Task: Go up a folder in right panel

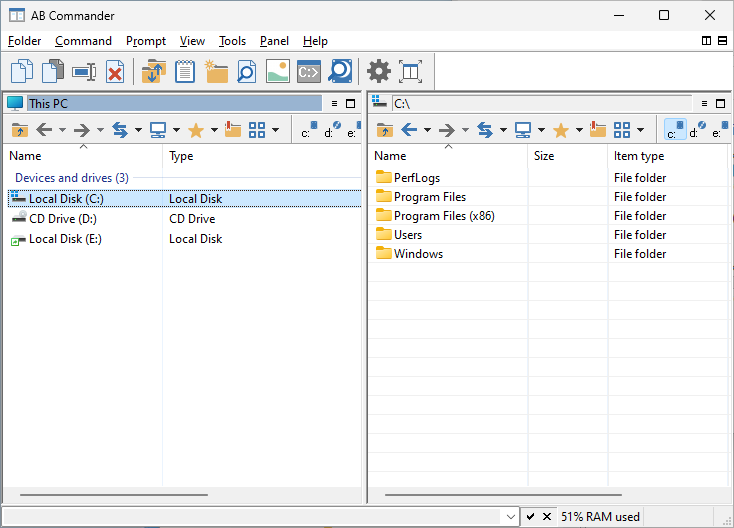Action: 385,130
